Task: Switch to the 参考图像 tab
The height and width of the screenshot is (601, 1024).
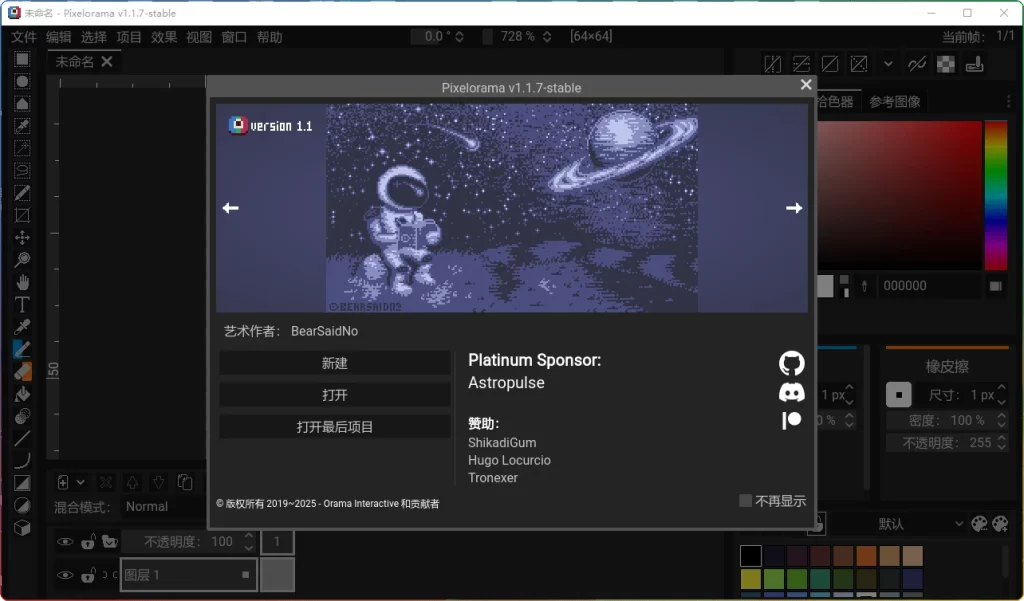Action: coord(894,100)
